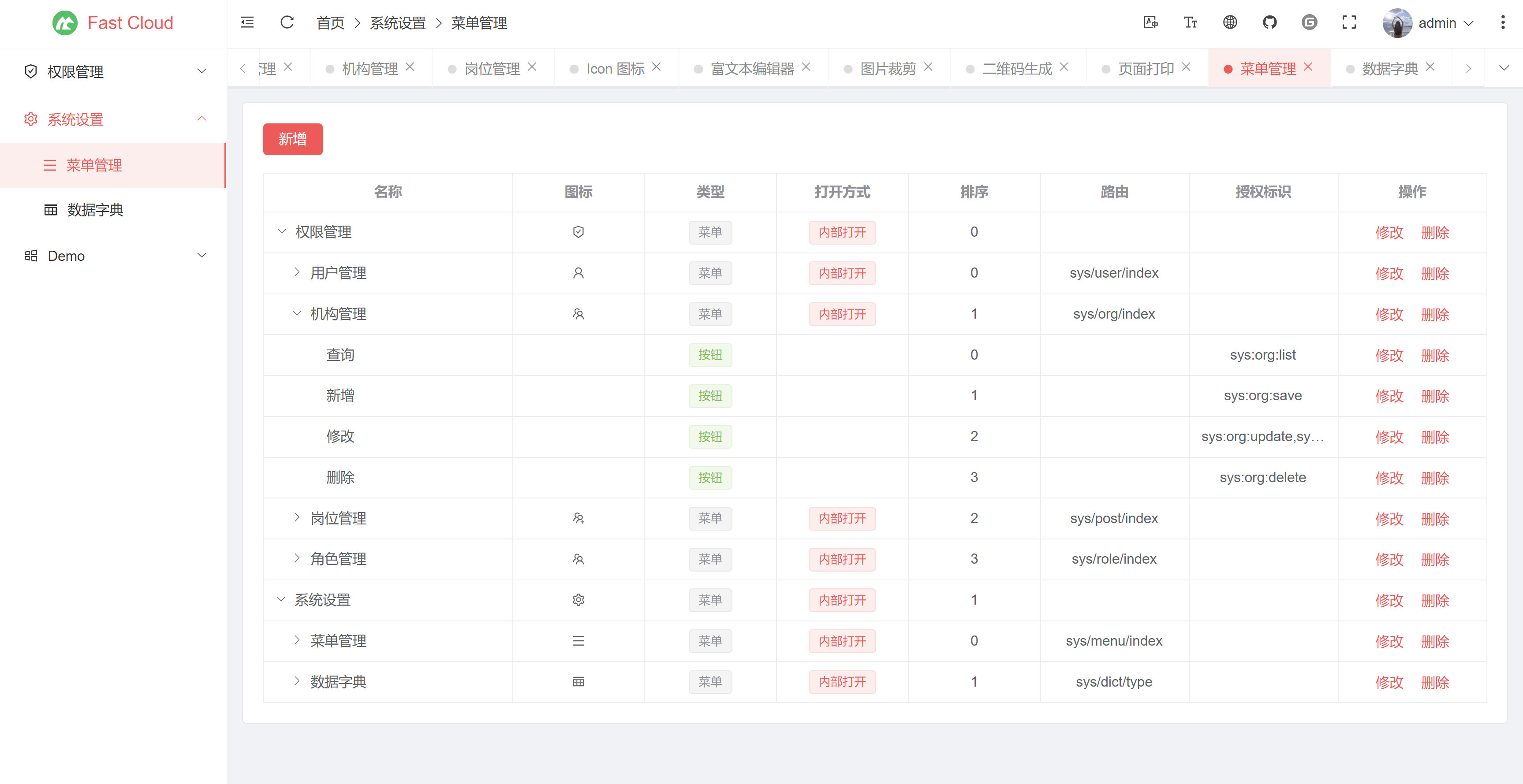Expand the 角色管理 table row
This screenshot has width=1523, height=784.
pos(297,558)
